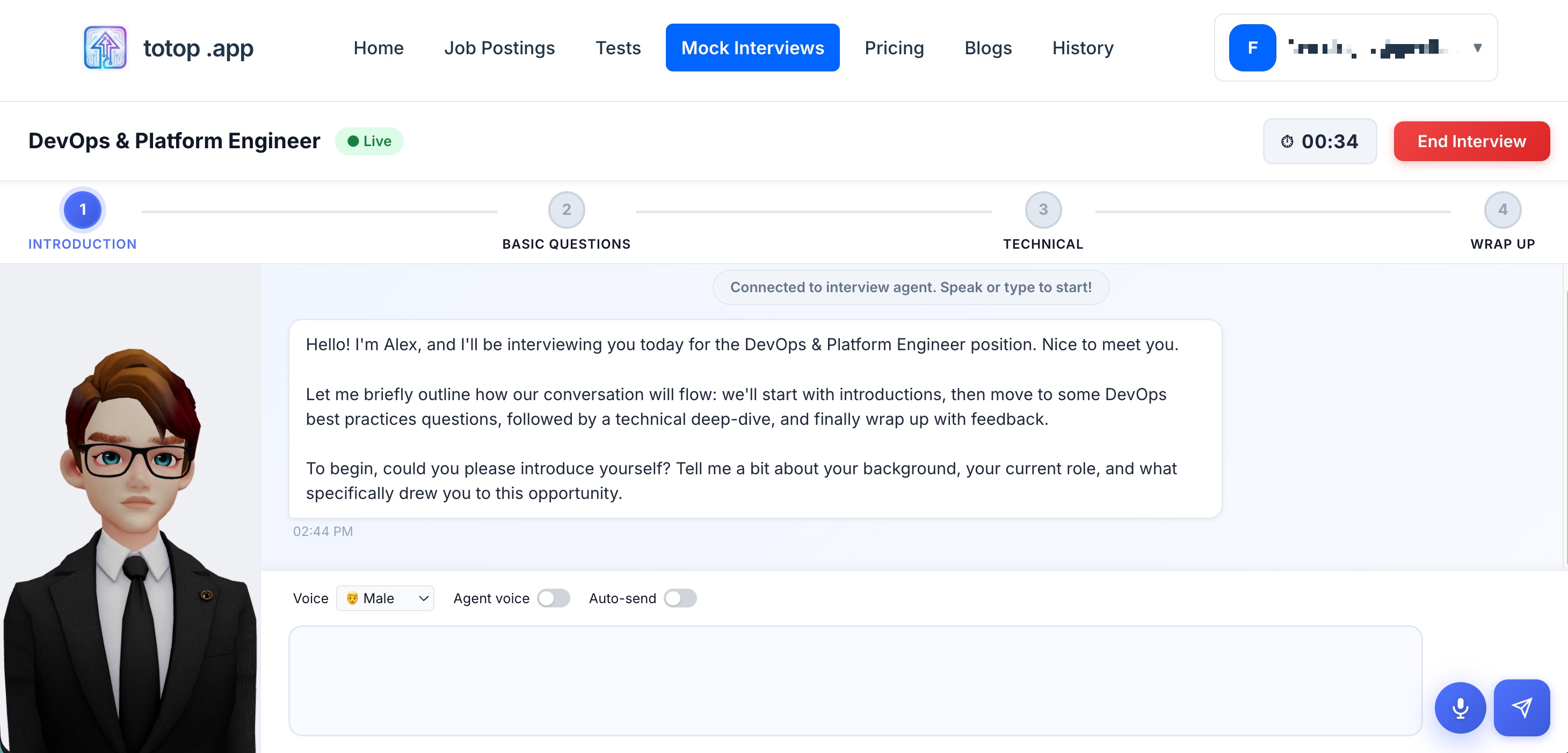Open the Voice Male dropdown
The width and height of the screenshot is (1568, 753).
pos(386,598)
